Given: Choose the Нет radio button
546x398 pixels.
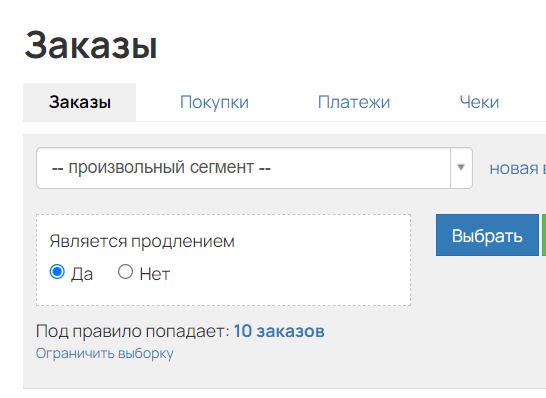Looking at the screenshot, I should 125,272.
